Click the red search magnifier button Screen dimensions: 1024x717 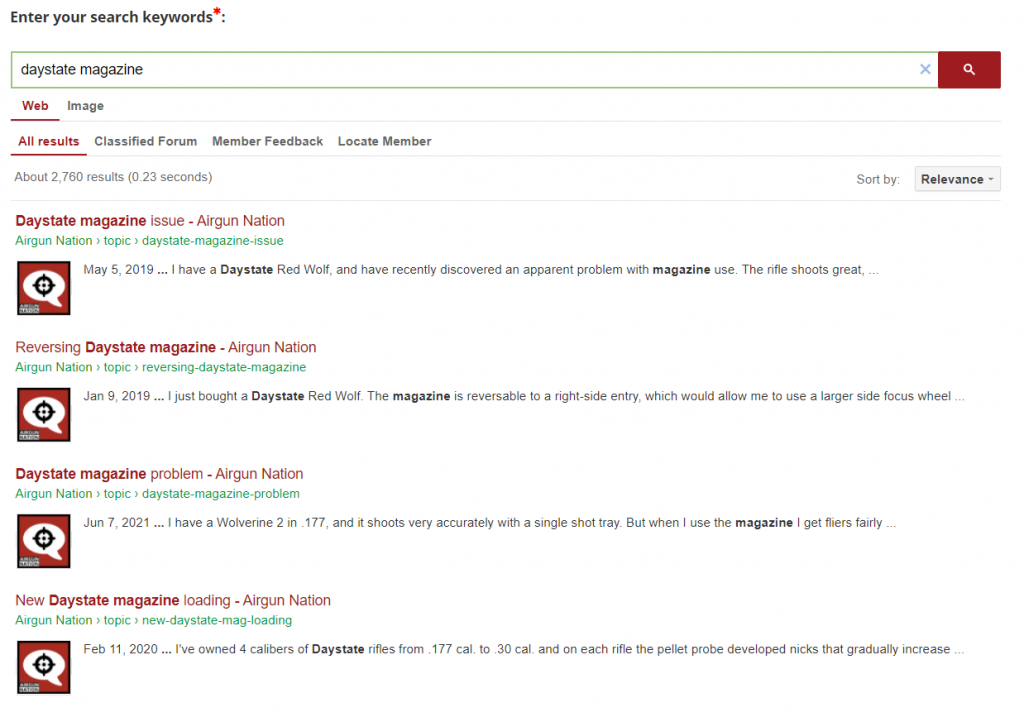pyautogui.click(x=969, y=69)
